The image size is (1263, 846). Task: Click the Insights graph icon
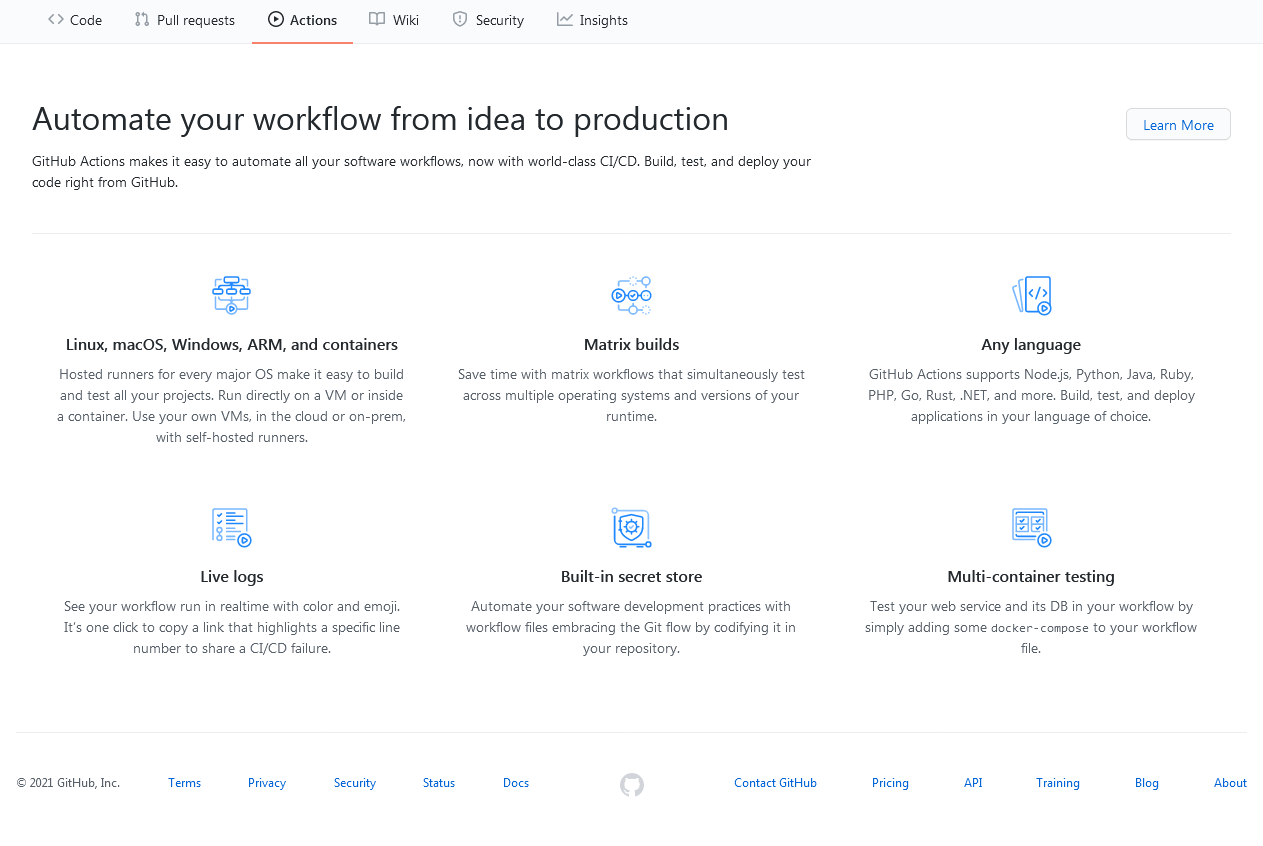pyautogui.click(x=565, y=19)
